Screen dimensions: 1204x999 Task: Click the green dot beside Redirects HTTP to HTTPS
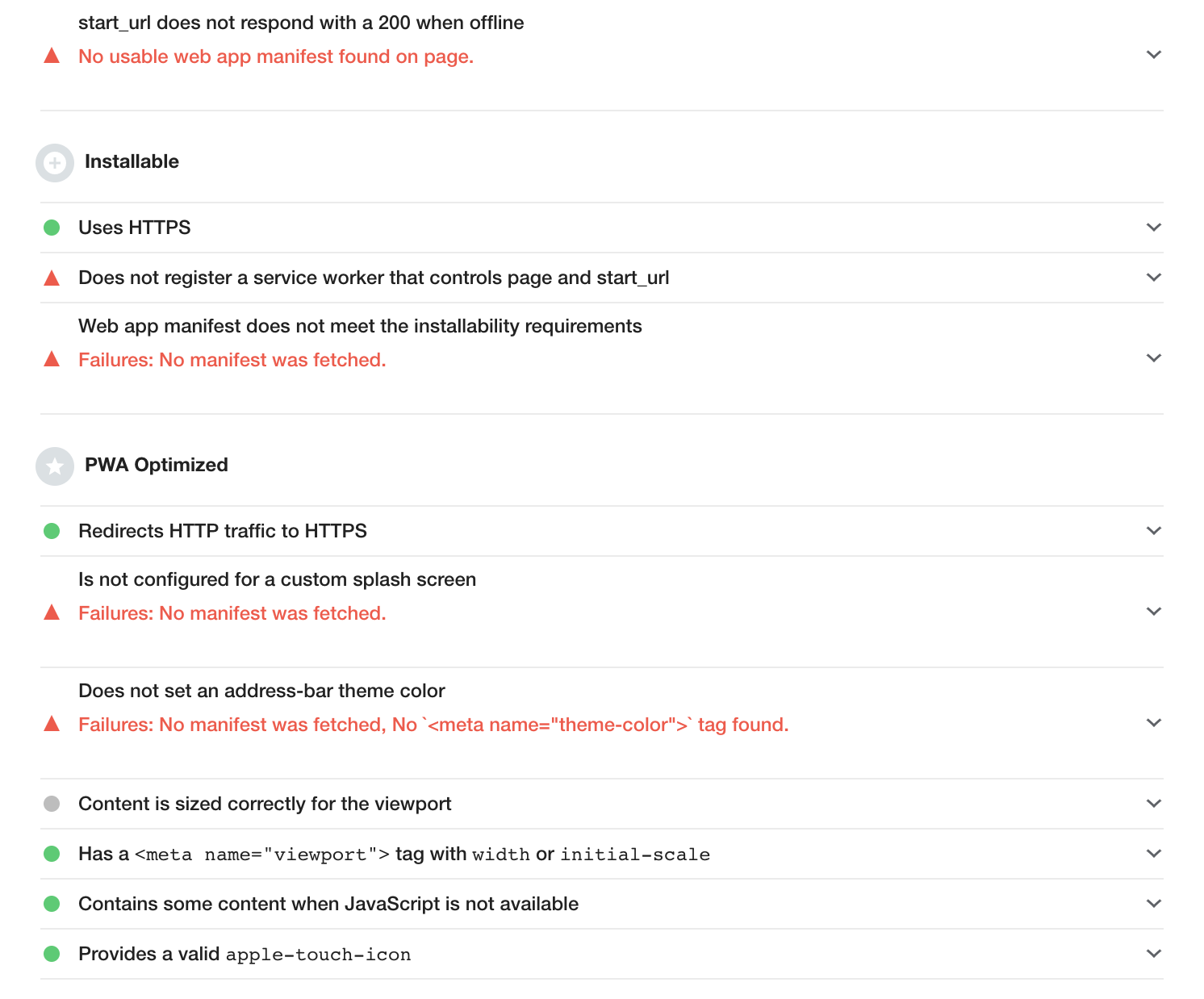[52, 531]
